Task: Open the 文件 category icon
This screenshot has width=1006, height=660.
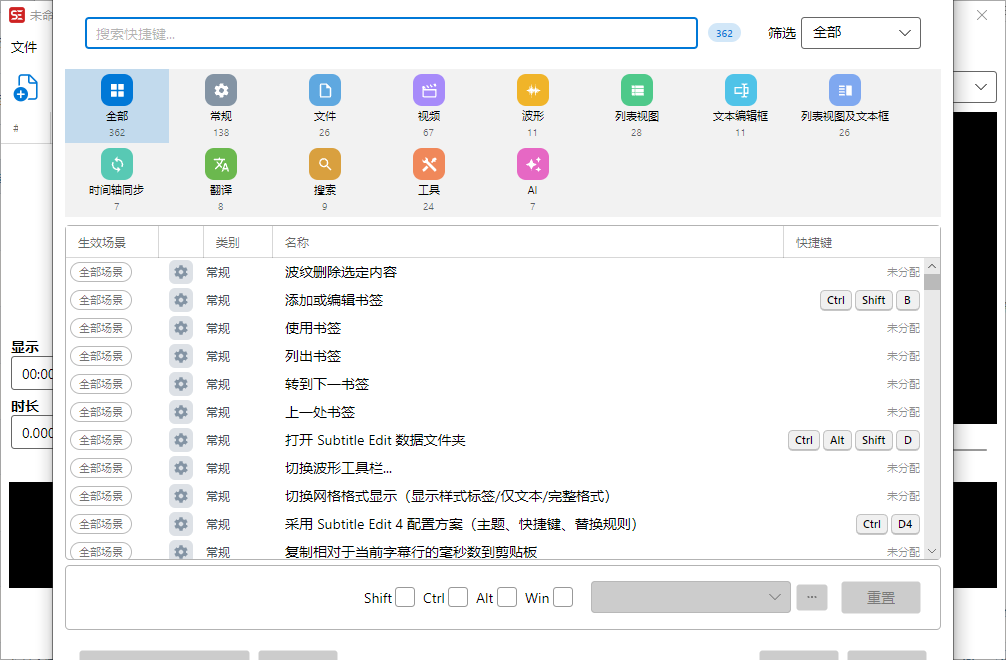Action: tap(325, 90)
